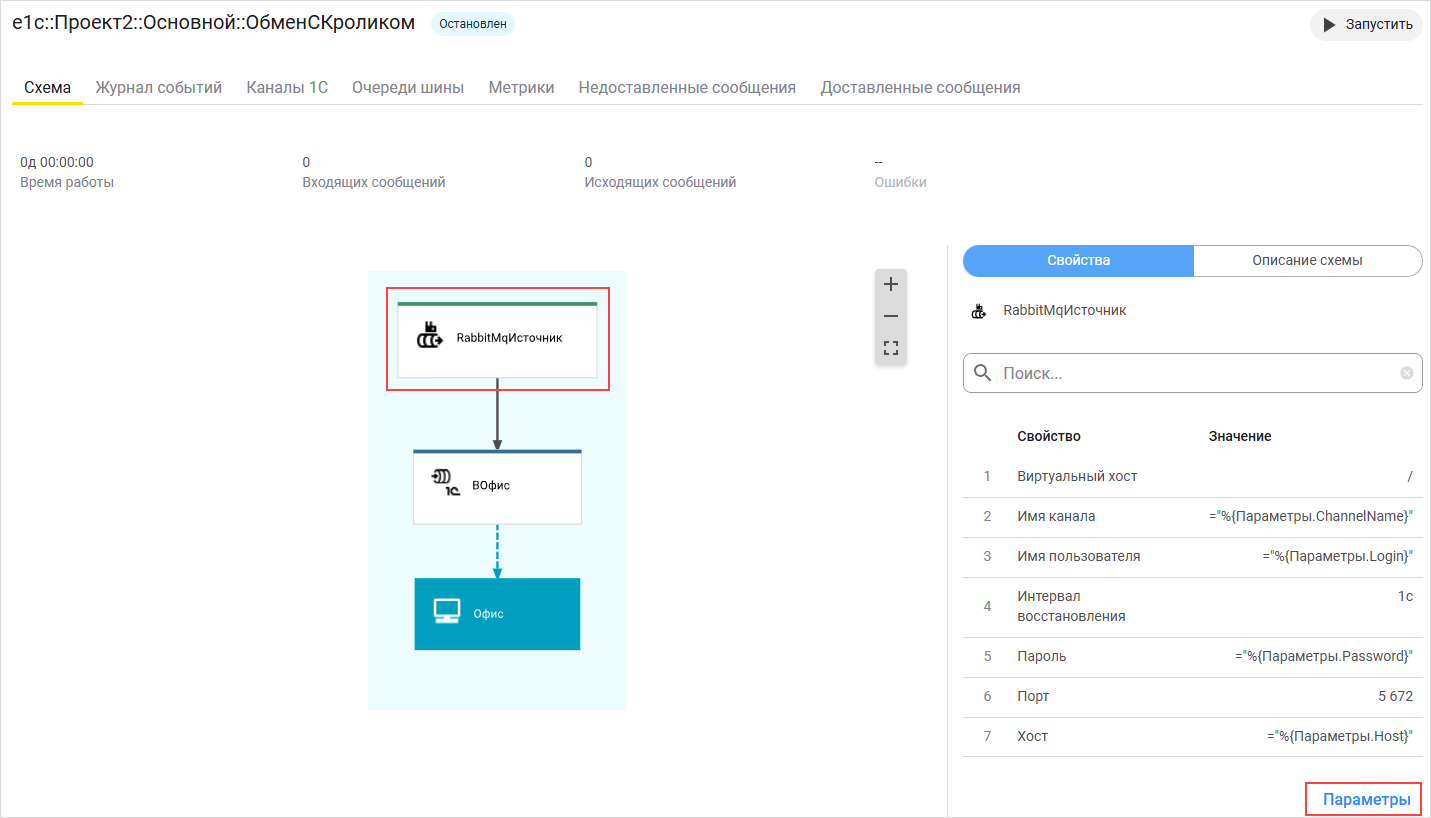1431x818 pixels.
Task: Open the Каналы 1С tab
Action: tap(287, 87)
